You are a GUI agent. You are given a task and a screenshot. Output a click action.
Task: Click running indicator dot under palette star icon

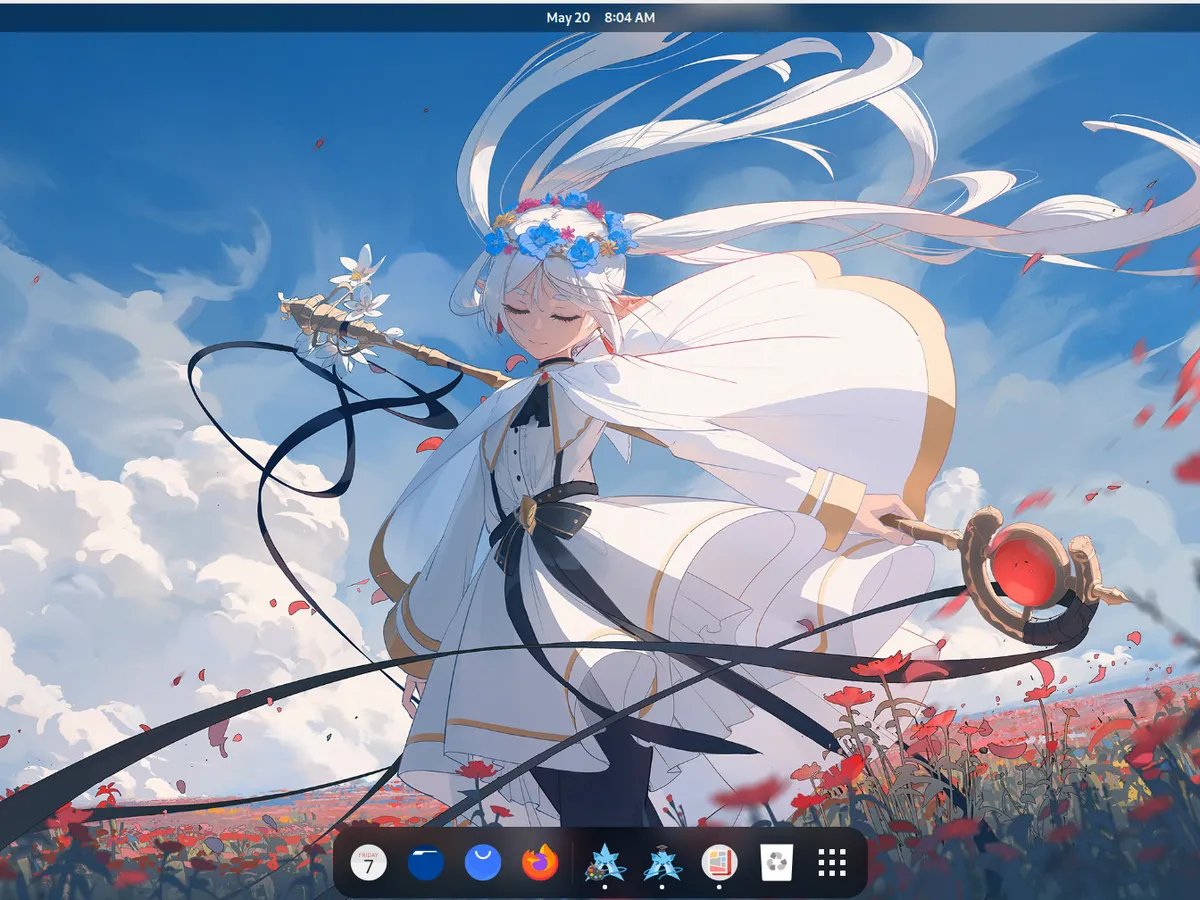604,886
